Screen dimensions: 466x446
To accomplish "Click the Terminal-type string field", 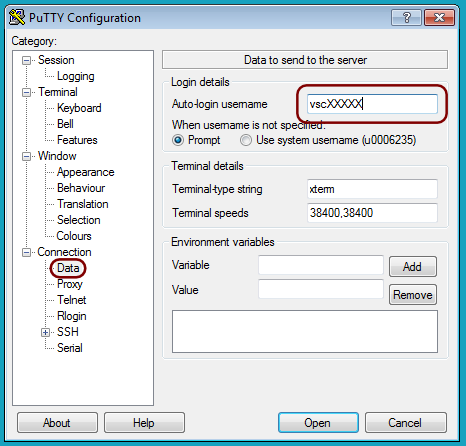I will pos(372,189).
